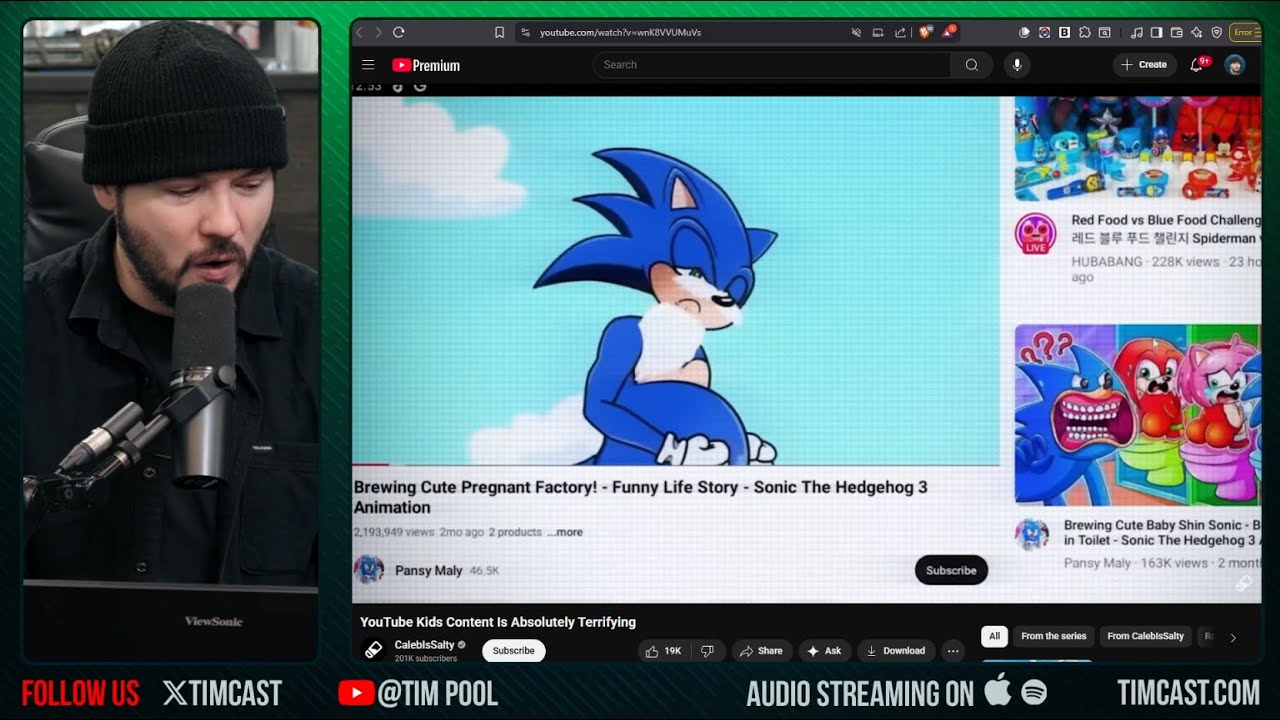The height and width of the screenshot is (720, 1280).
Task: Open the site settings icon in the address bar
Action: (x=525, y=32)
